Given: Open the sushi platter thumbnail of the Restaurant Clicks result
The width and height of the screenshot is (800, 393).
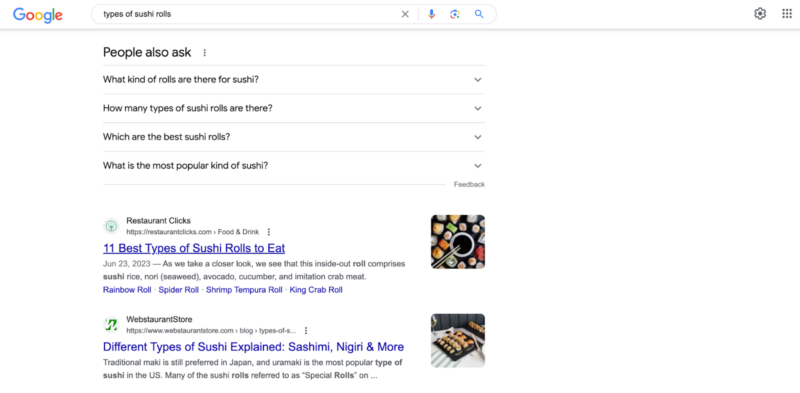Looking at the screenshot, I should (x=458, y=241).
